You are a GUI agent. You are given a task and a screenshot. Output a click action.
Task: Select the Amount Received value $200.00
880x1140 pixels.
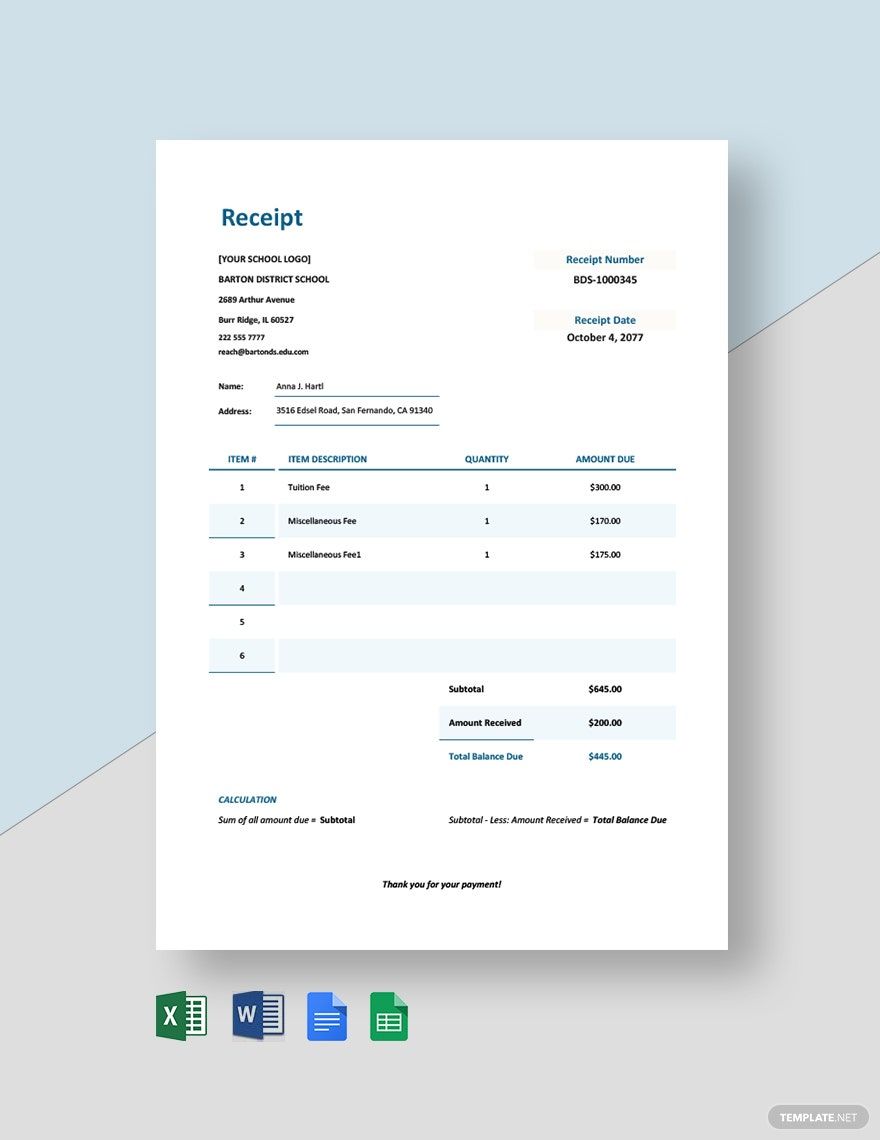604,722
